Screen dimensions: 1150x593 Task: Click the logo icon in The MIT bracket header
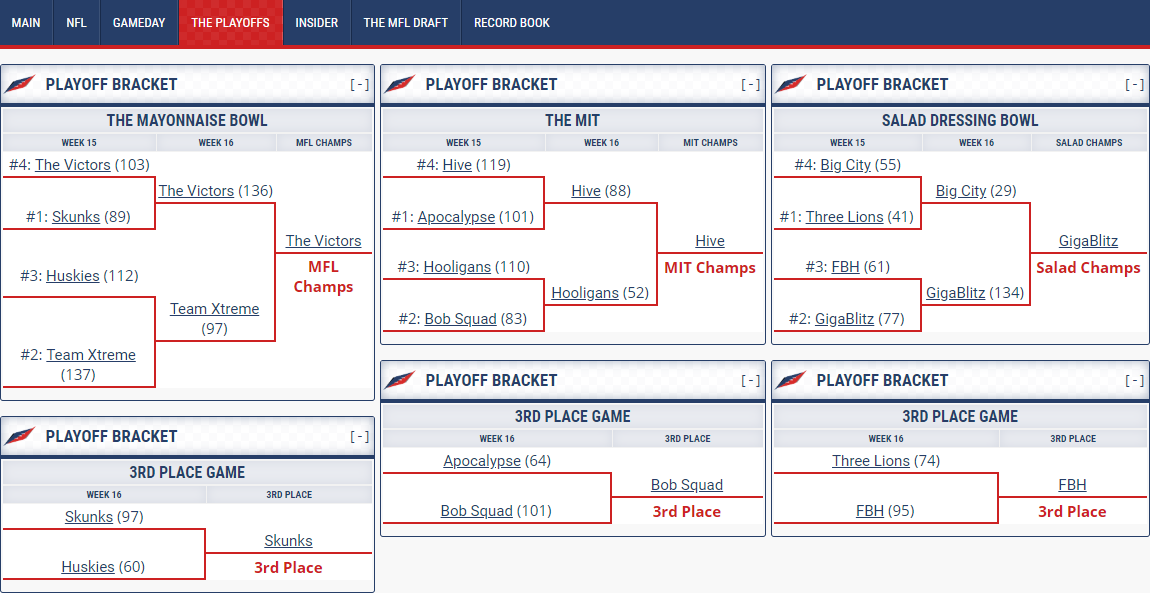[400, 85]
